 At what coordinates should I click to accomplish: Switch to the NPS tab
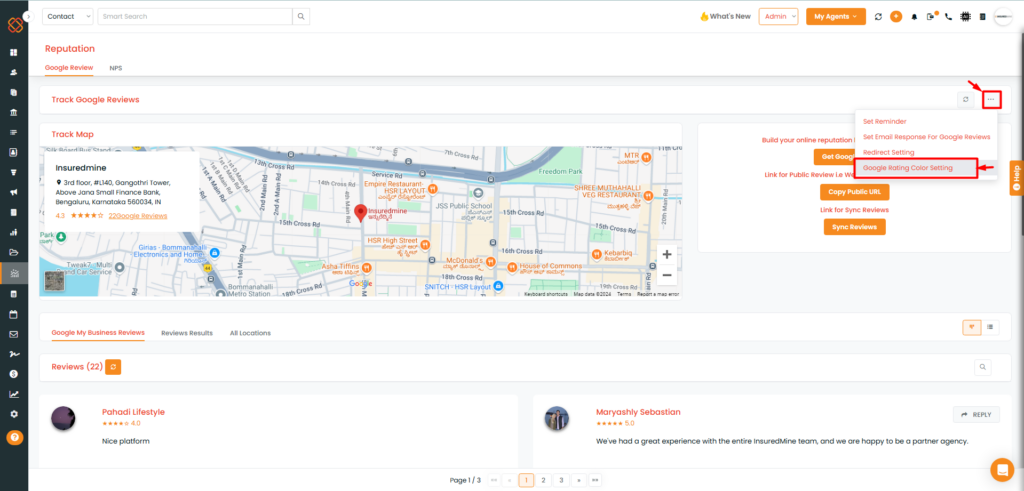pos(116,68)
